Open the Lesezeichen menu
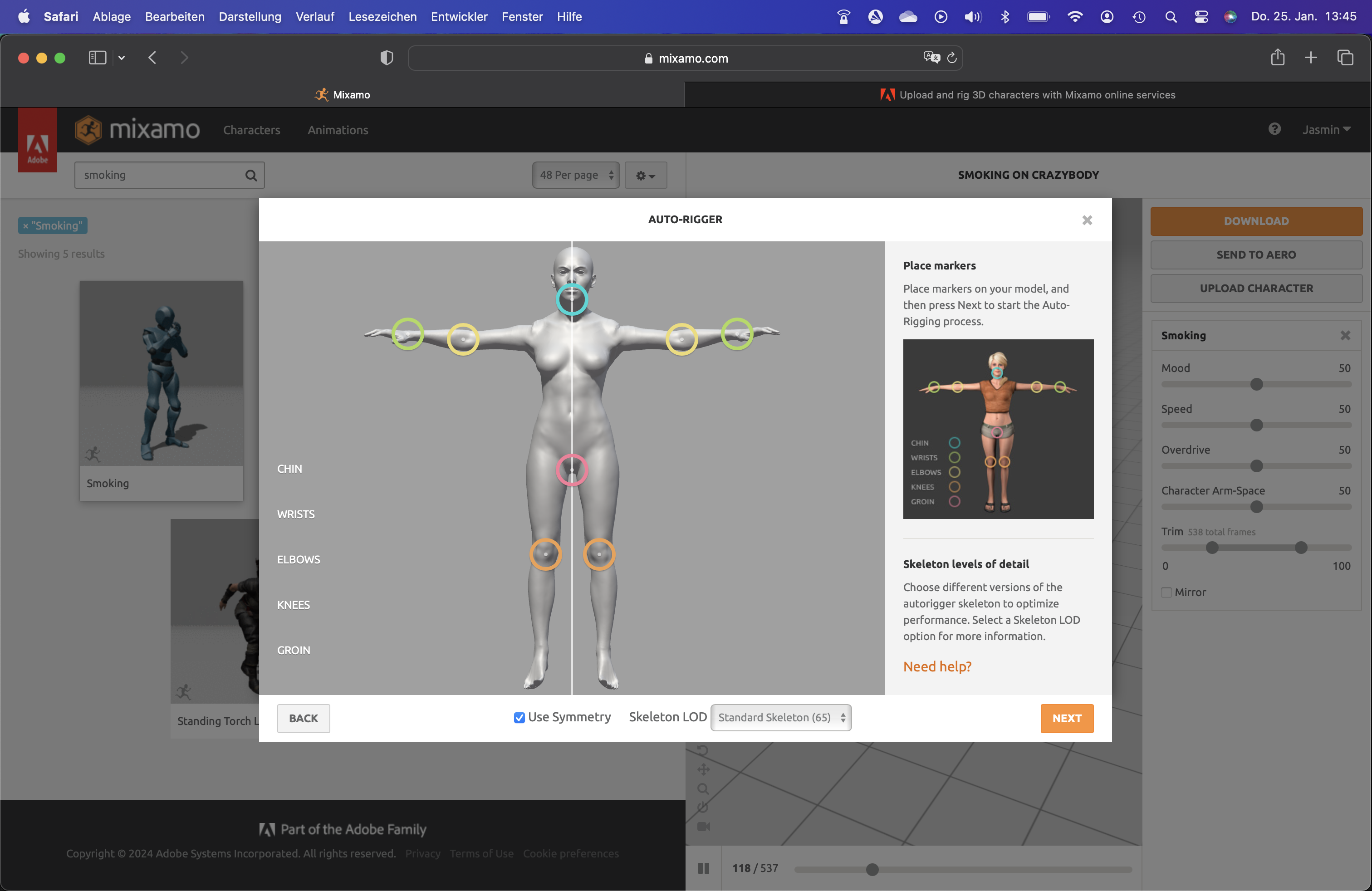 coord(382,17)
